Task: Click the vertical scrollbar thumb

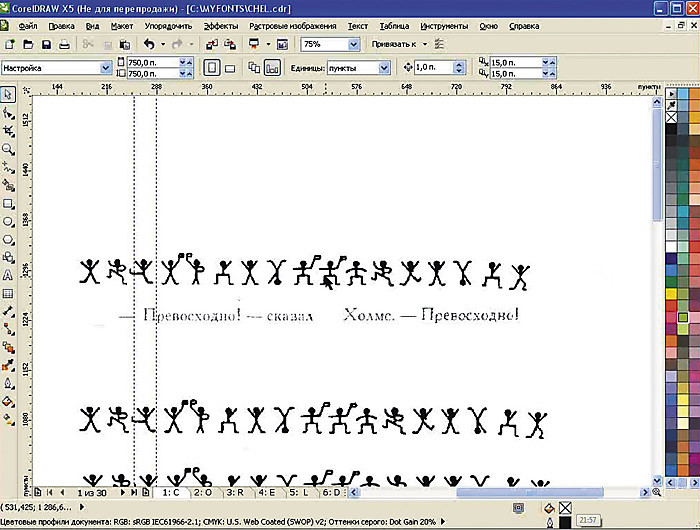Action: coord(657,164)
